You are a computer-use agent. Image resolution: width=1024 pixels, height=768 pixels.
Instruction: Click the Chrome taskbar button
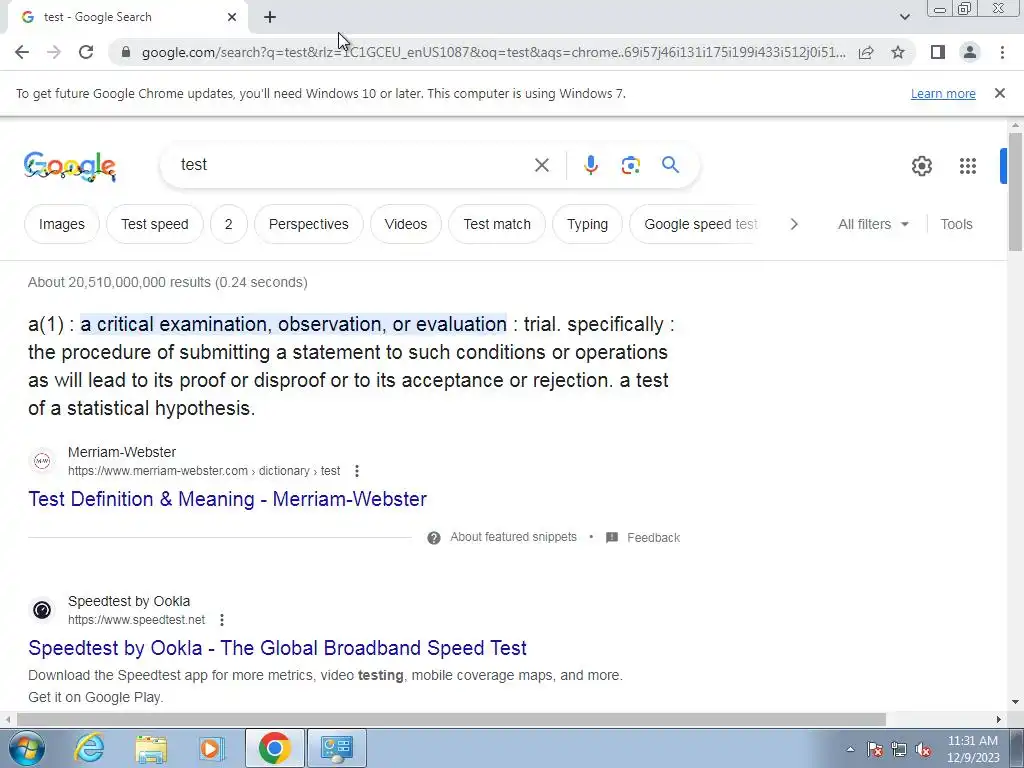point(274,748)
